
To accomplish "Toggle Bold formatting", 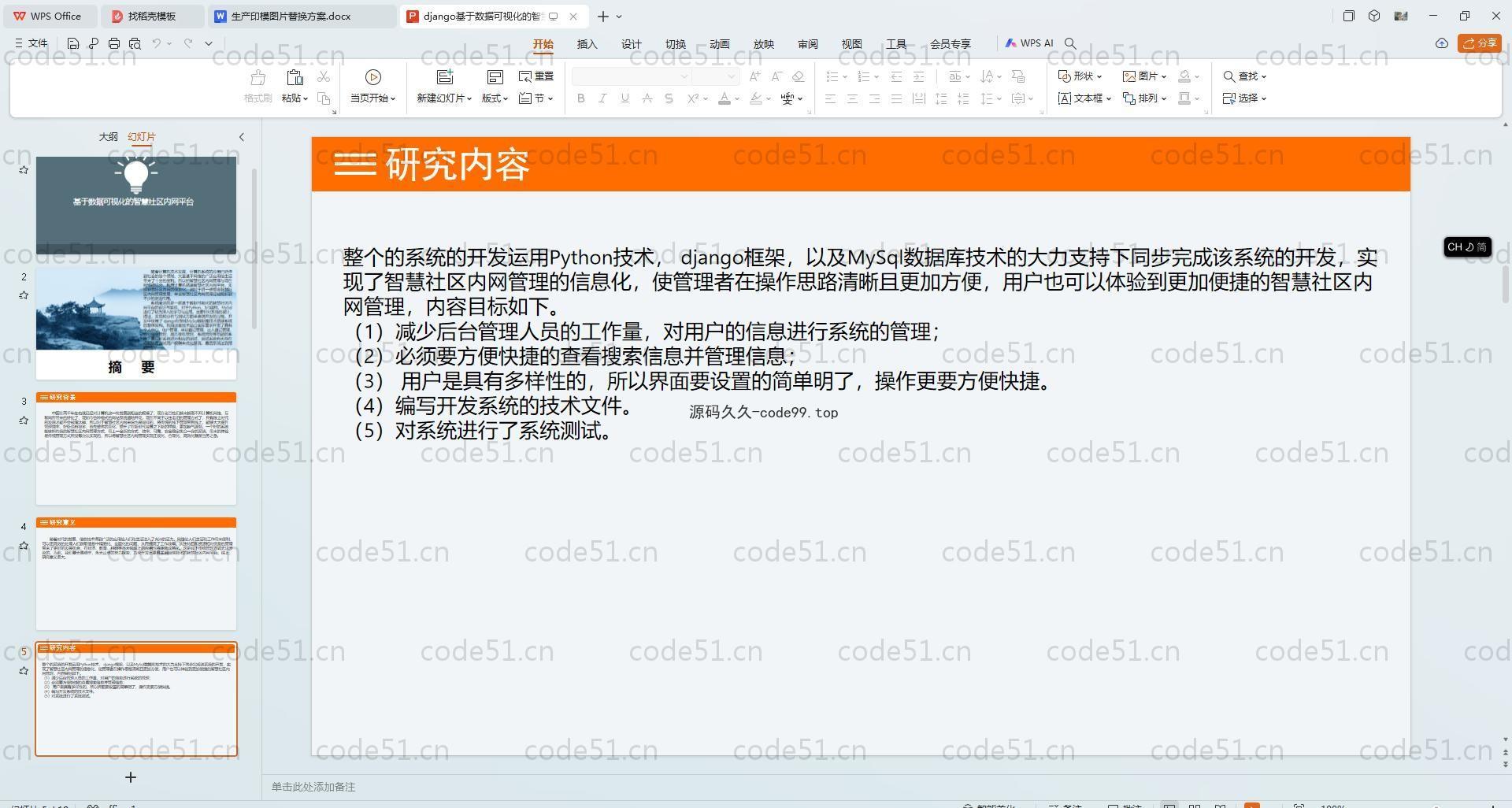I will point(581,98).
